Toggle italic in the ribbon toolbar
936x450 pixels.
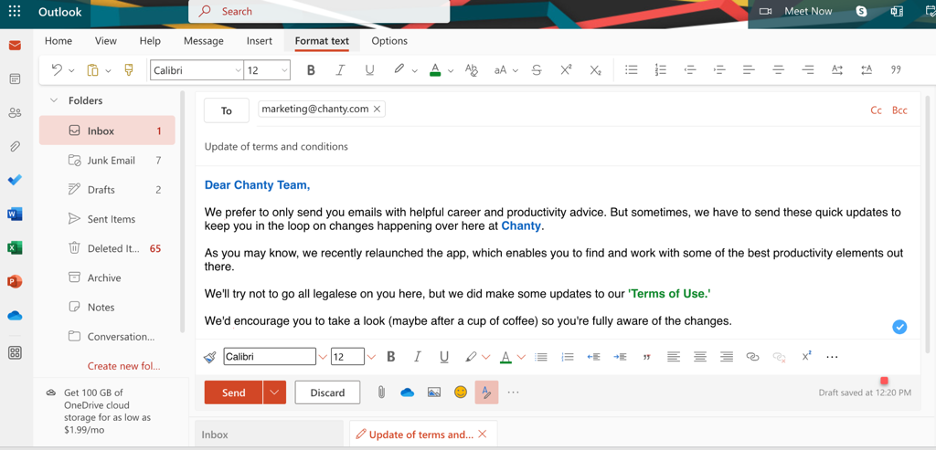click(340, 70)
